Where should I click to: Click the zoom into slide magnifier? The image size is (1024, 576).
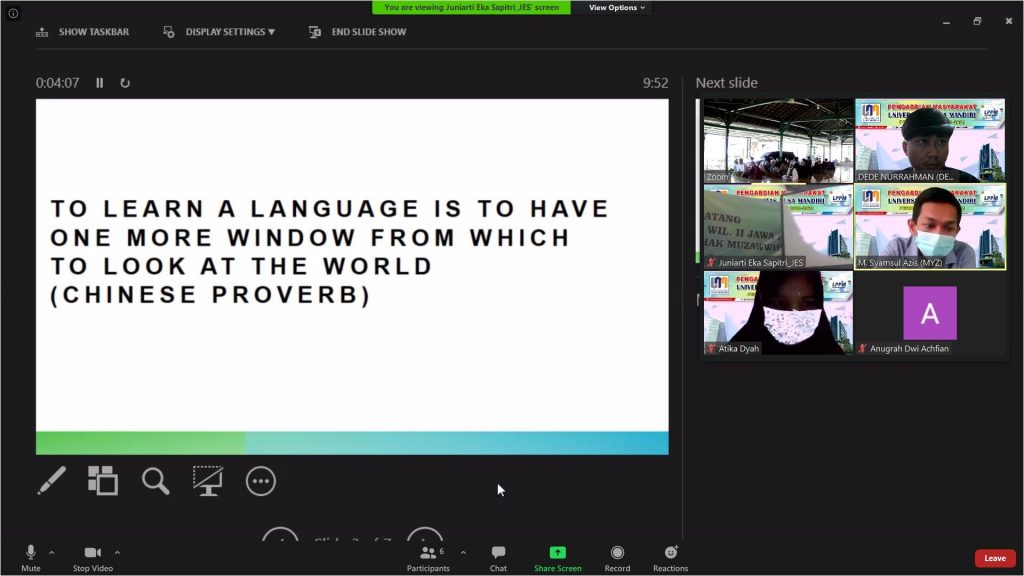[155, 481]
